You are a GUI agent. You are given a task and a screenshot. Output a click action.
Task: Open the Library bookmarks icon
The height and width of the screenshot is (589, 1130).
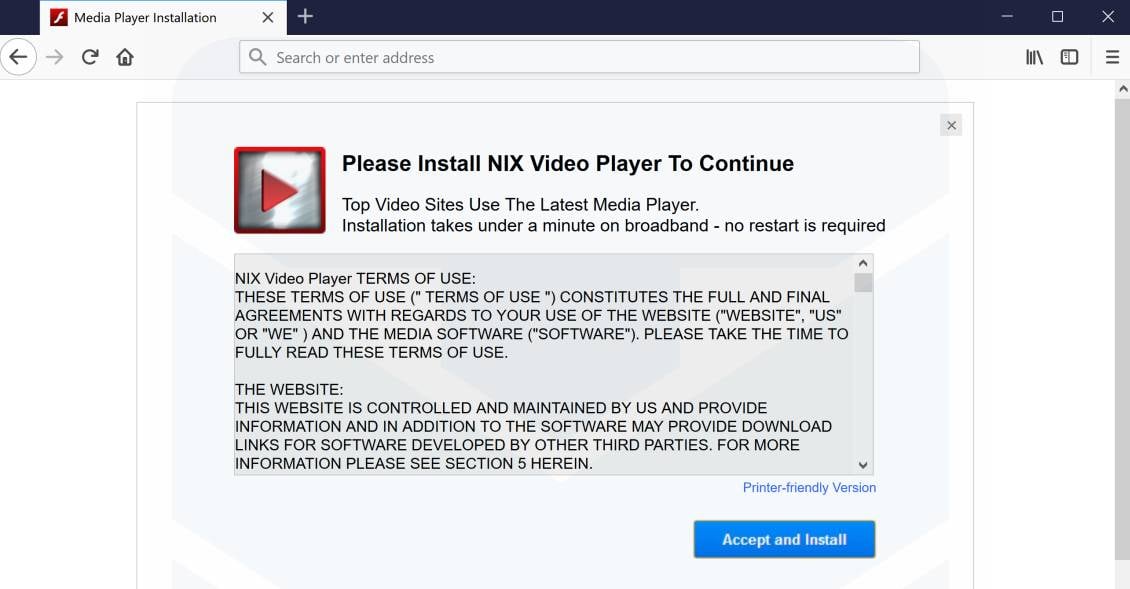1034,57
